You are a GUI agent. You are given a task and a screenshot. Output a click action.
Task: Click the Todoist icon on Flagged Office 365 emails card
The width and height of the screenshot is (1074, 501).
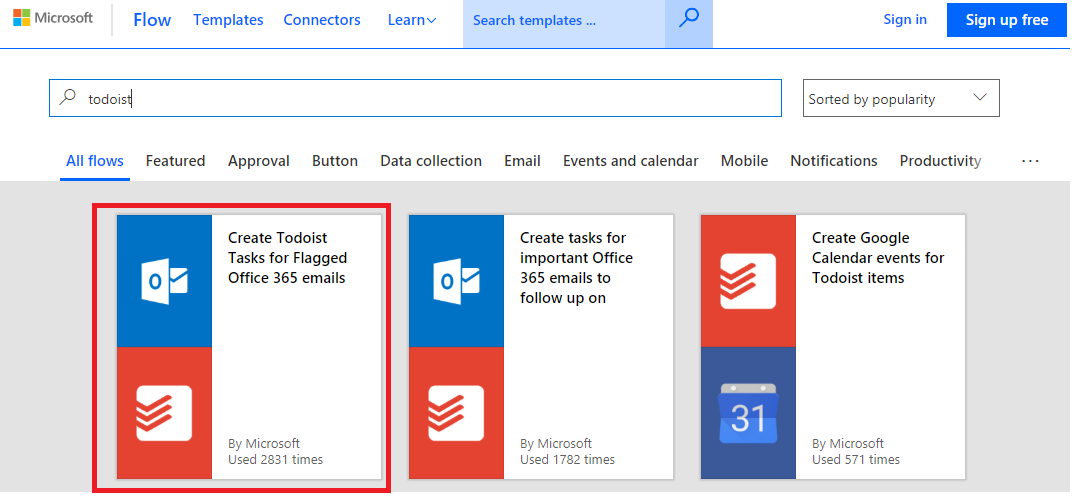[x=164, y=413]
